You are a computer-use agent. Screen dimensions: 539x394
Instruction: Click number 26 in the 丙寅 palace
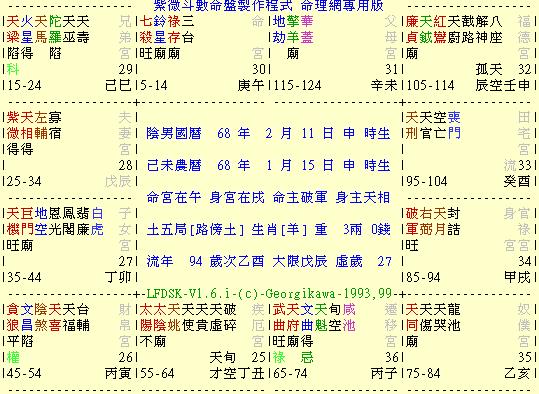pyautogui.click(x=125, y=358)
